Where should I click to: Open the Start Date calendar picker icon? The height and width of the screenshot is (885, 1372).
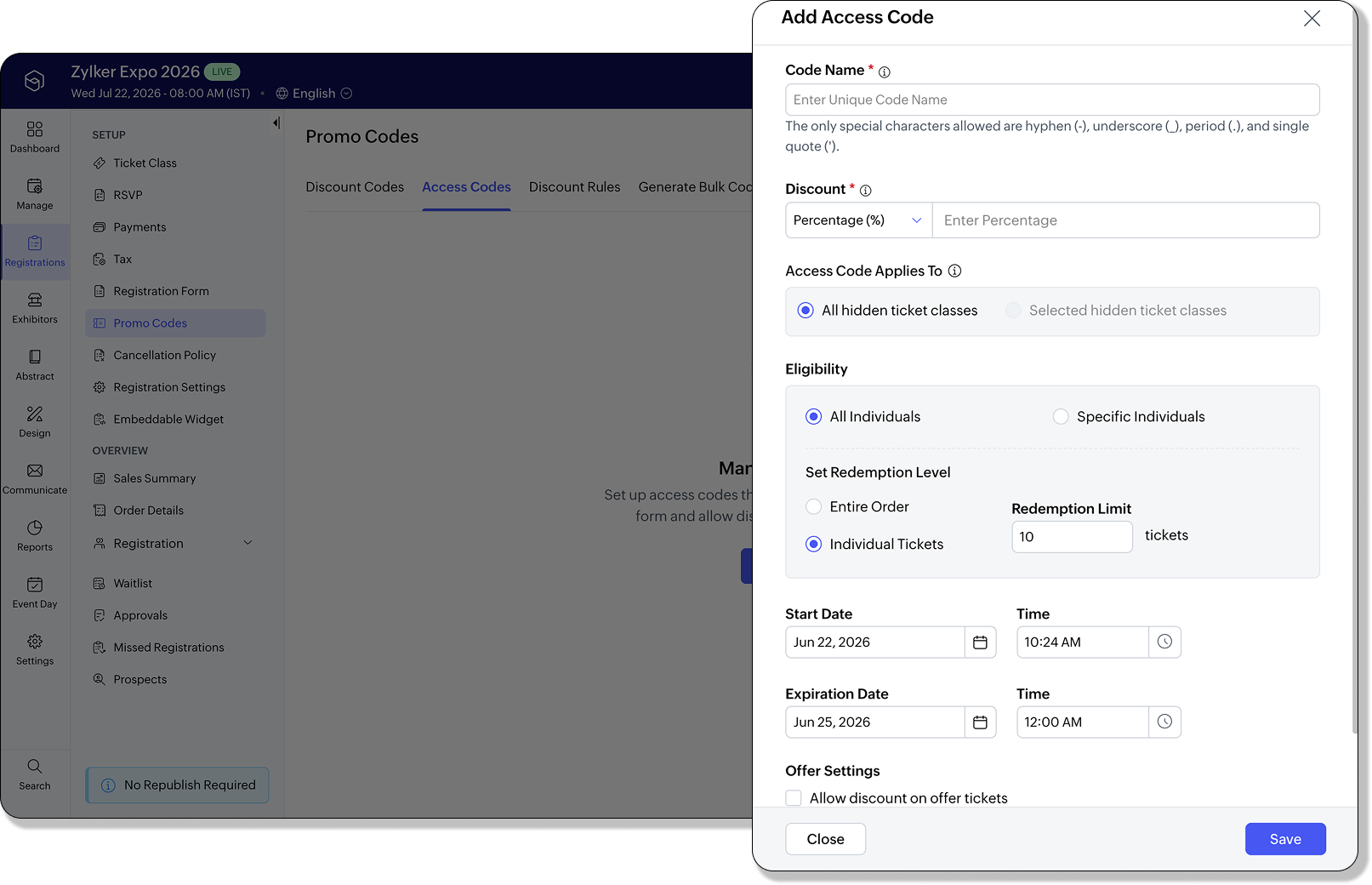point(980,642)
